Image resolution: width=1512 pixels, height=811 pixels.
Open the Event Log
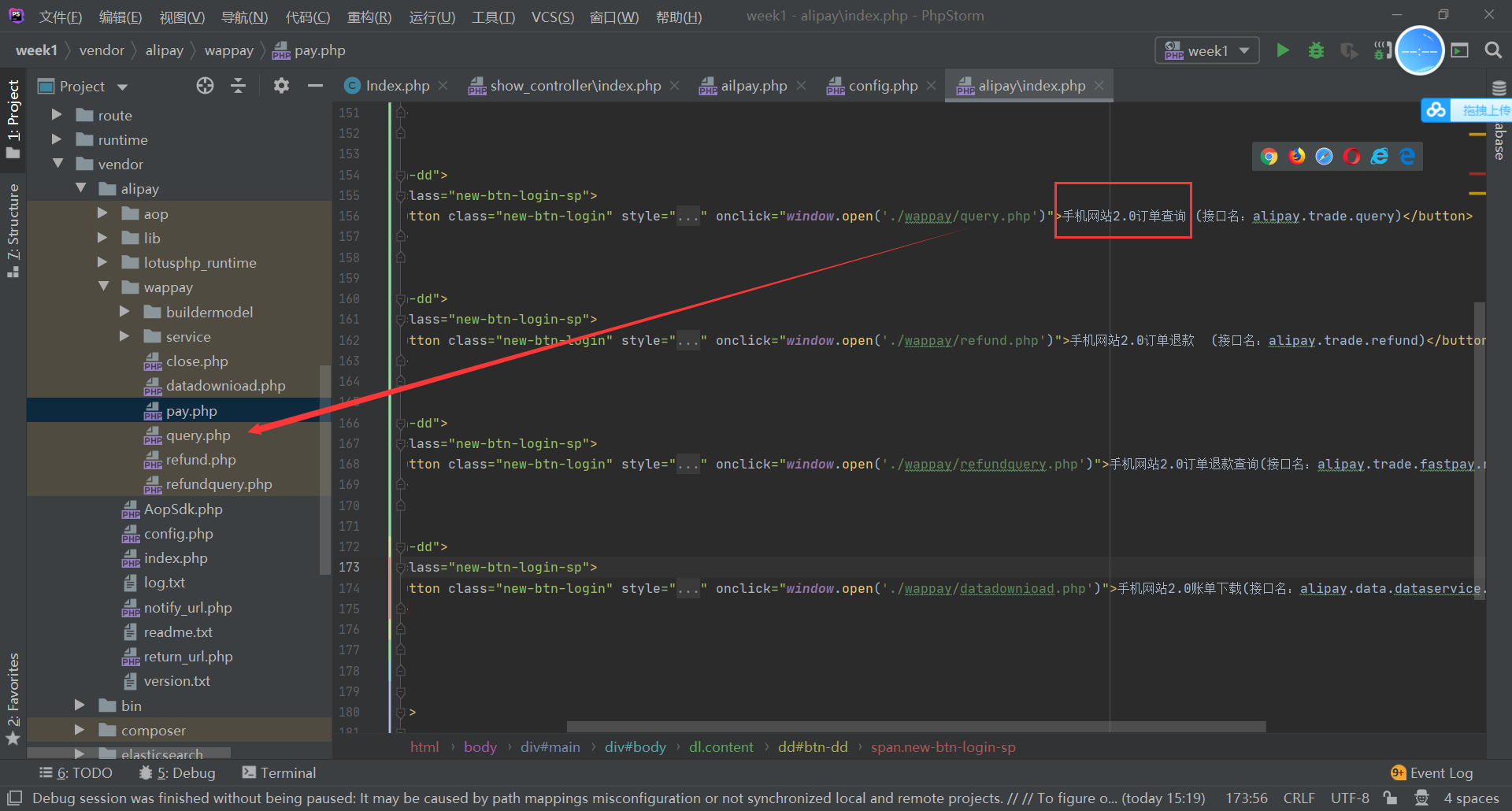point(1432,773)
